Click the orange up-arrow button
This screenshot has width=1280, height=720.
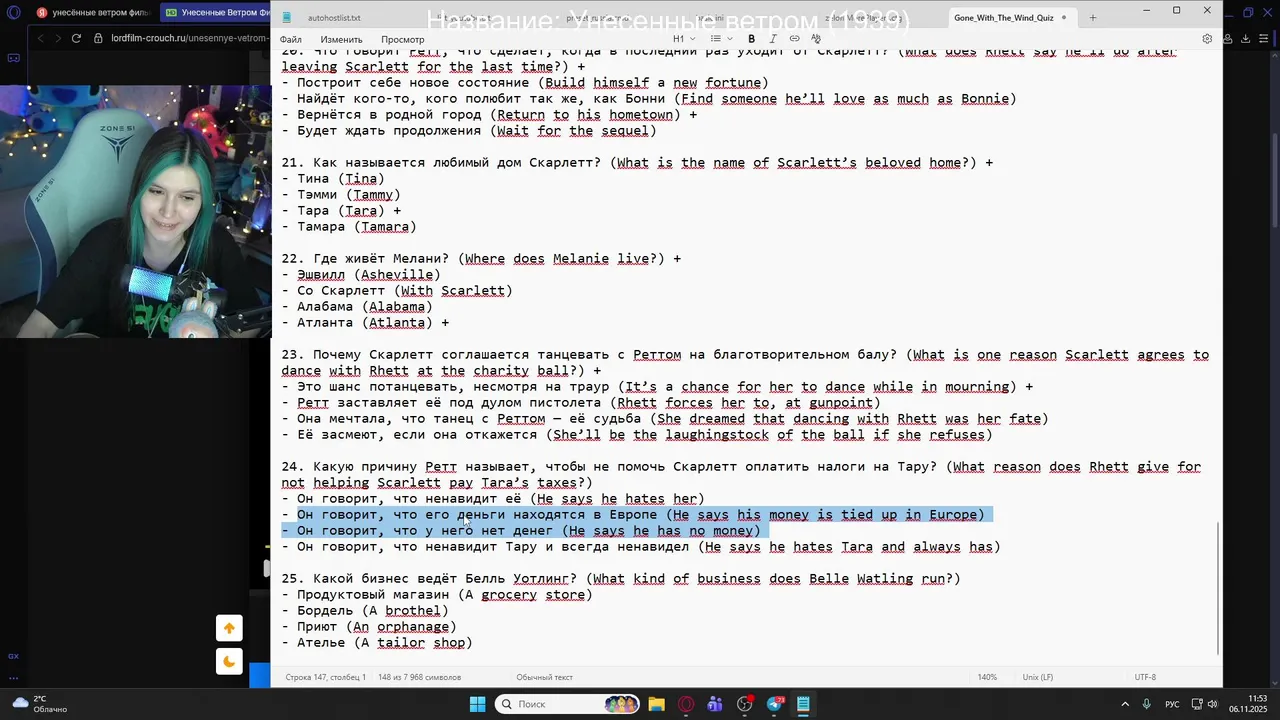tap(229, 628)
